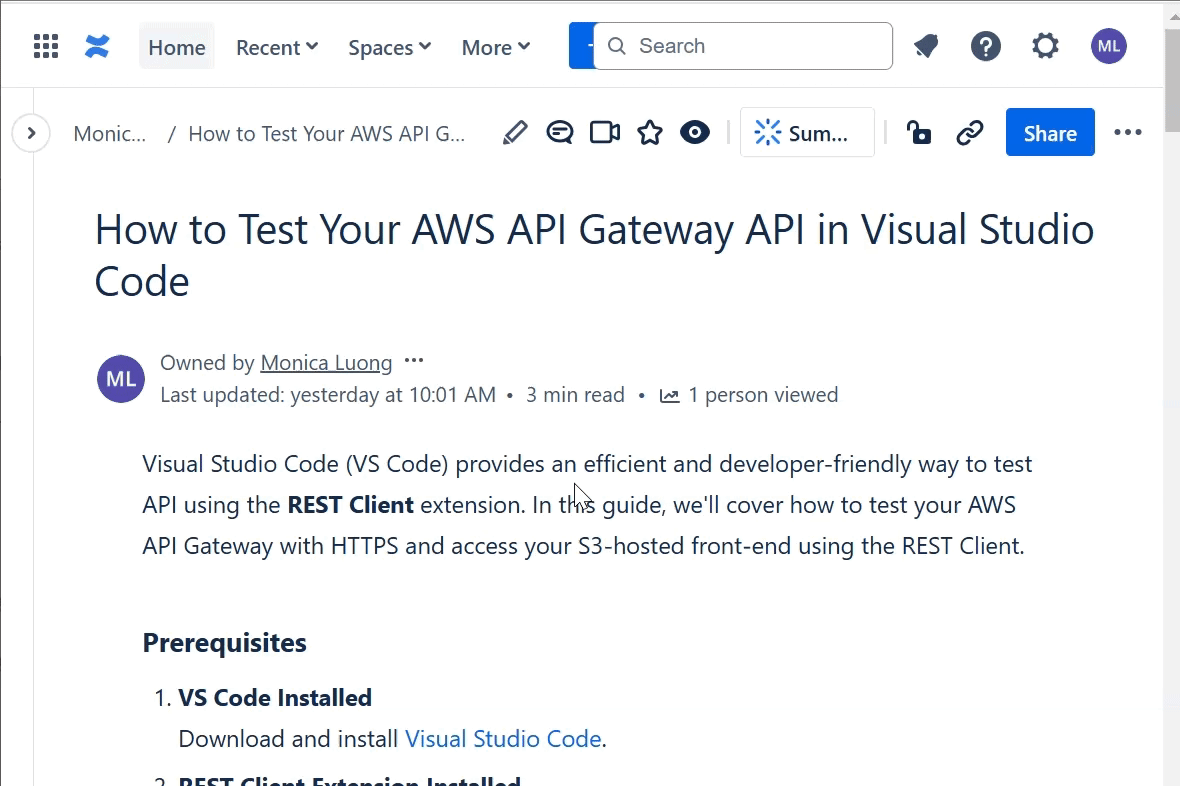
Task: Open the Visual Studio Code link
Action: [503, 739]
